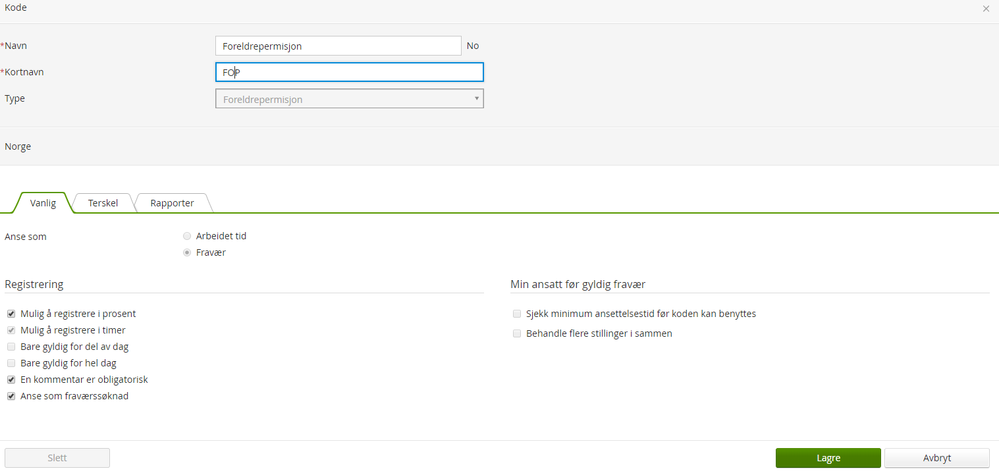Toggle Mulig å registrere i prosent checkbox

pyautogui.click(x=11, y=314)
